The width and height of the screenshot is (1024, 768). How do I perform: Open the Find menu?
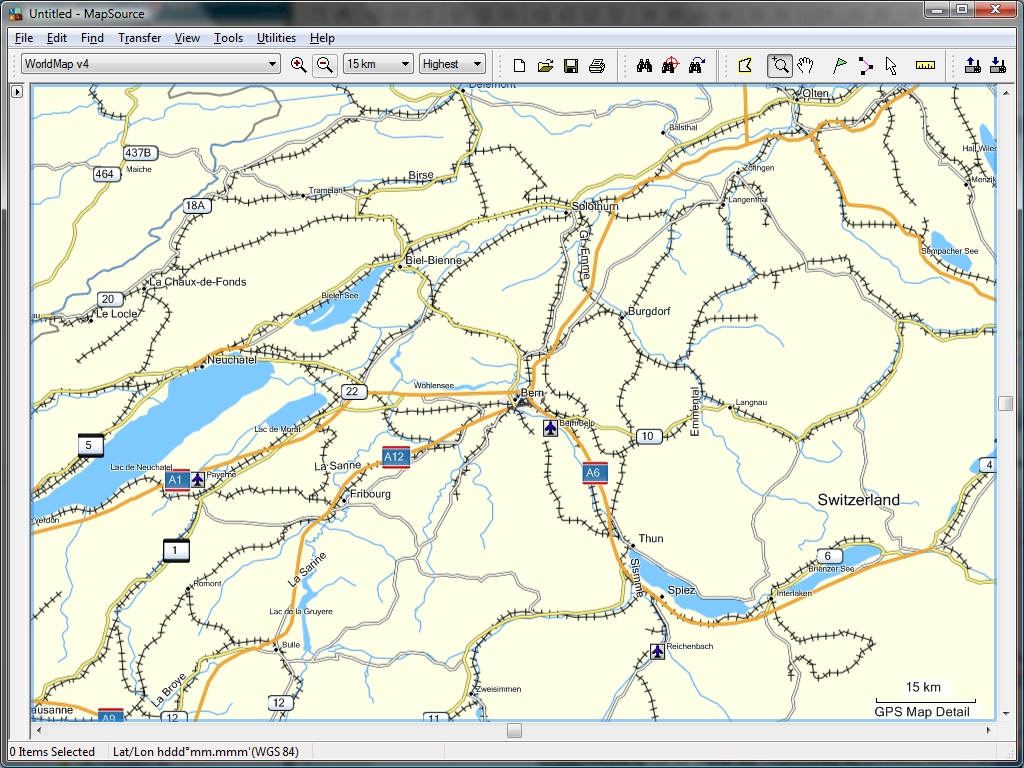point(92,38)
